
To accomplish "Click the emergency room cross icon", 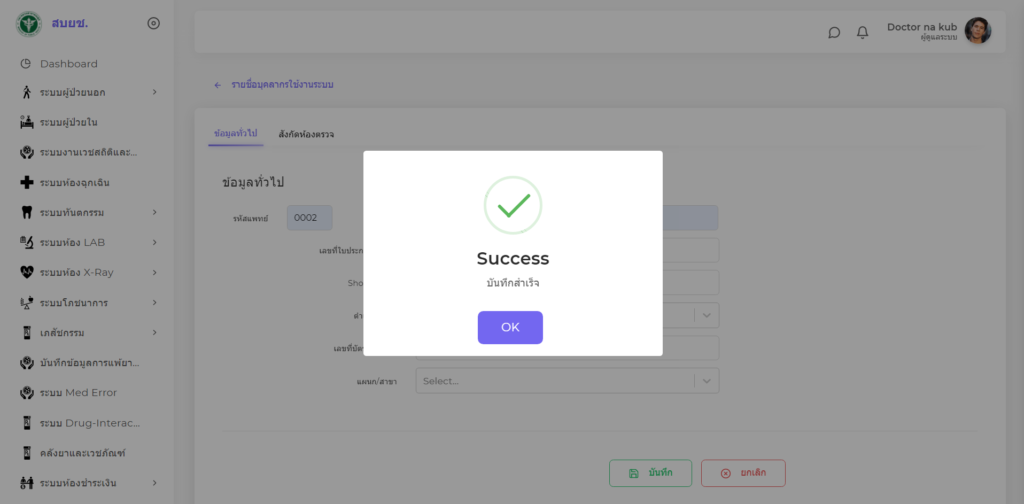I will [x=26, y=182].
